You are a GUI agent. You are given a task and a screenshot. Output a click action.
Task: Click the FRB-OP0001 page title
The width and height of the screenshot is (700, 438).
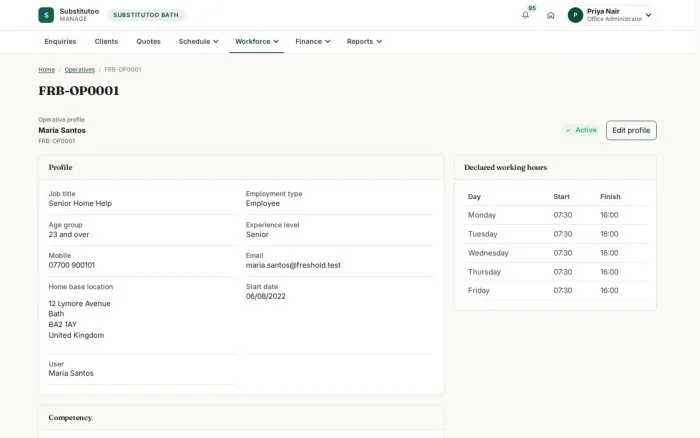click(x=79, y=91)
